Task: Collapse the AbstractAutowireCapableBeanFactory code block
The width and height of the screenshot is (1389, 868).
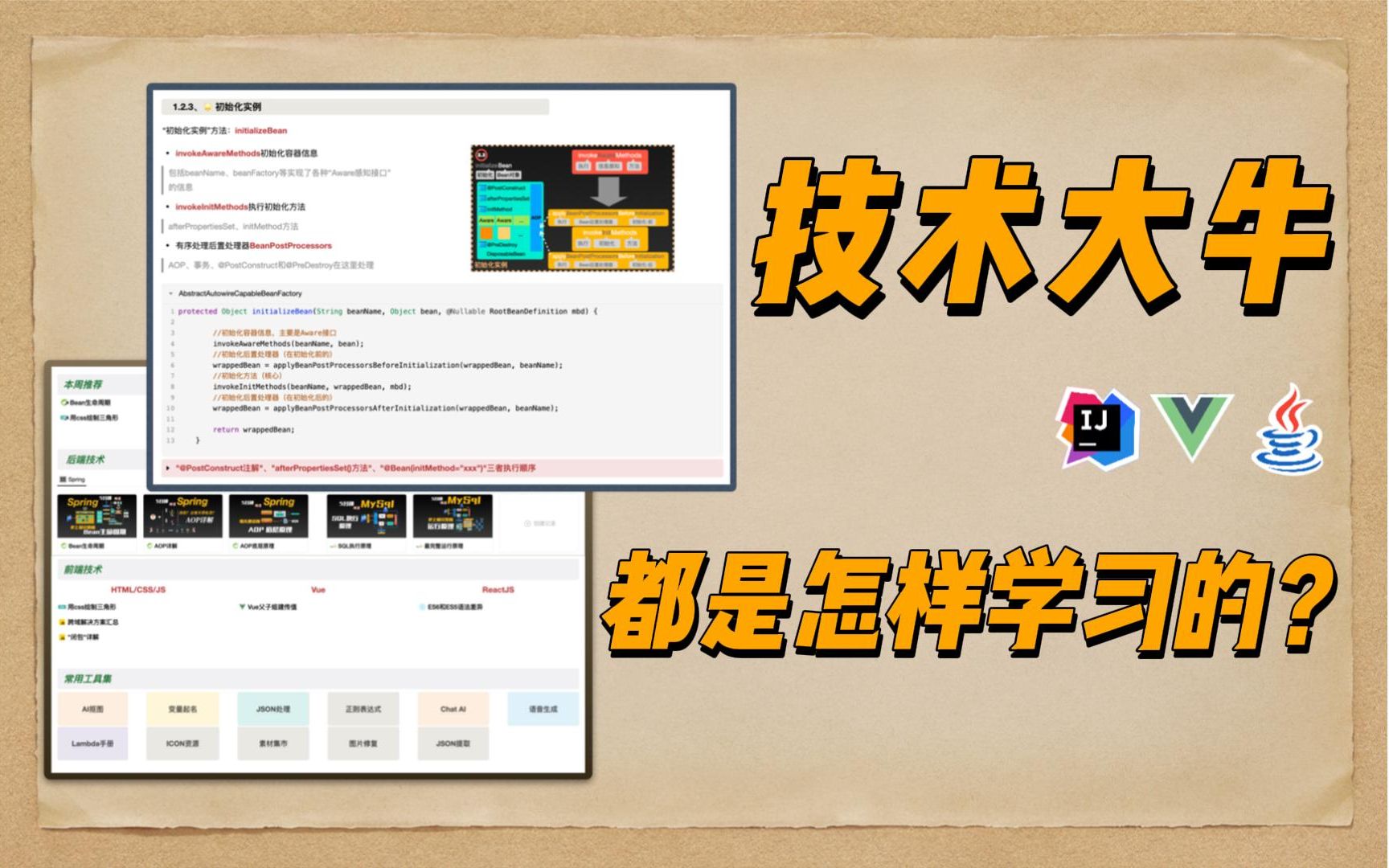Action: pyautogui.click(x=170, y=293)
